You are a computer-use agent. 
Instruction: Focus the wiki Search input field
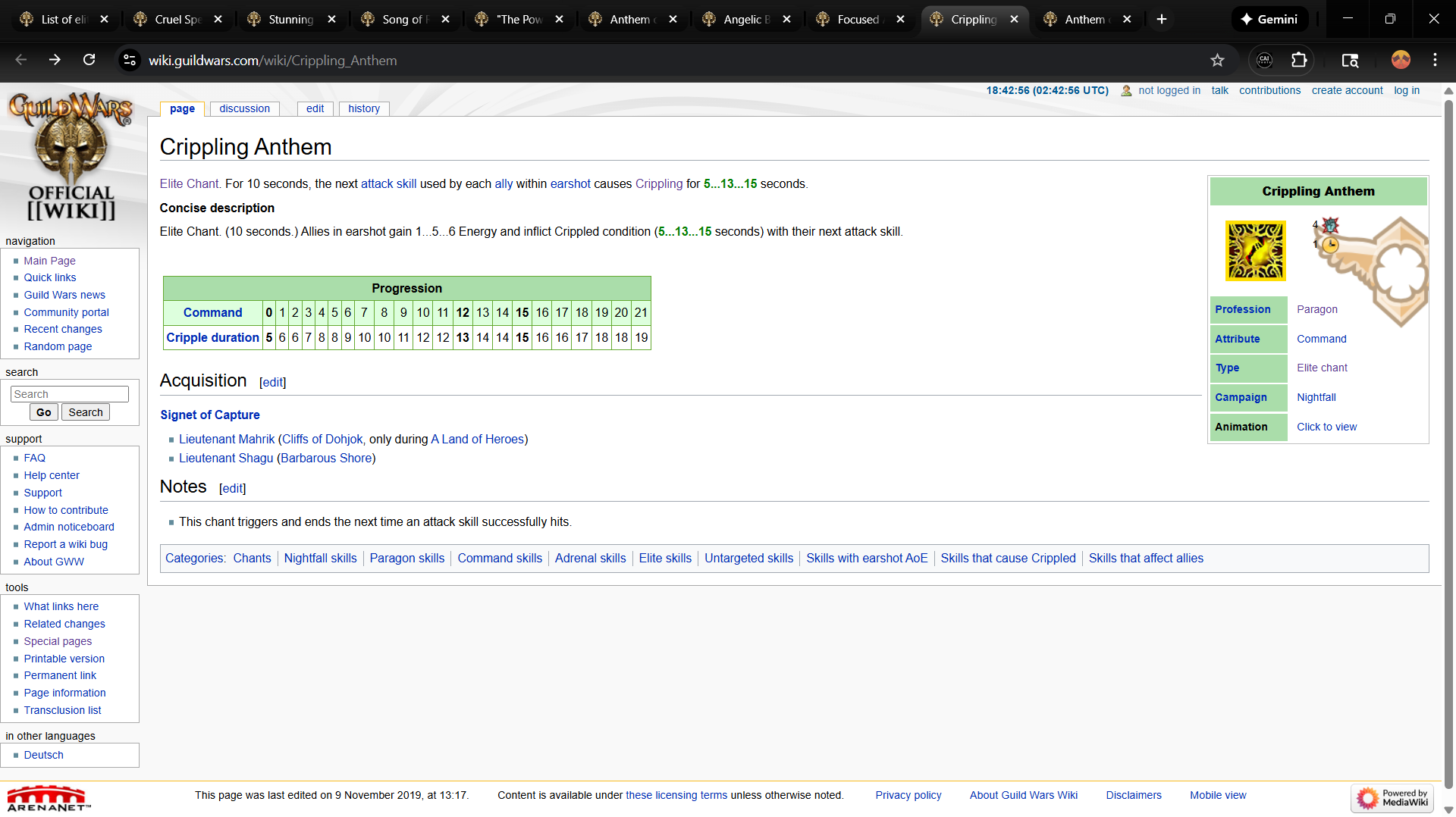point(70,394)
